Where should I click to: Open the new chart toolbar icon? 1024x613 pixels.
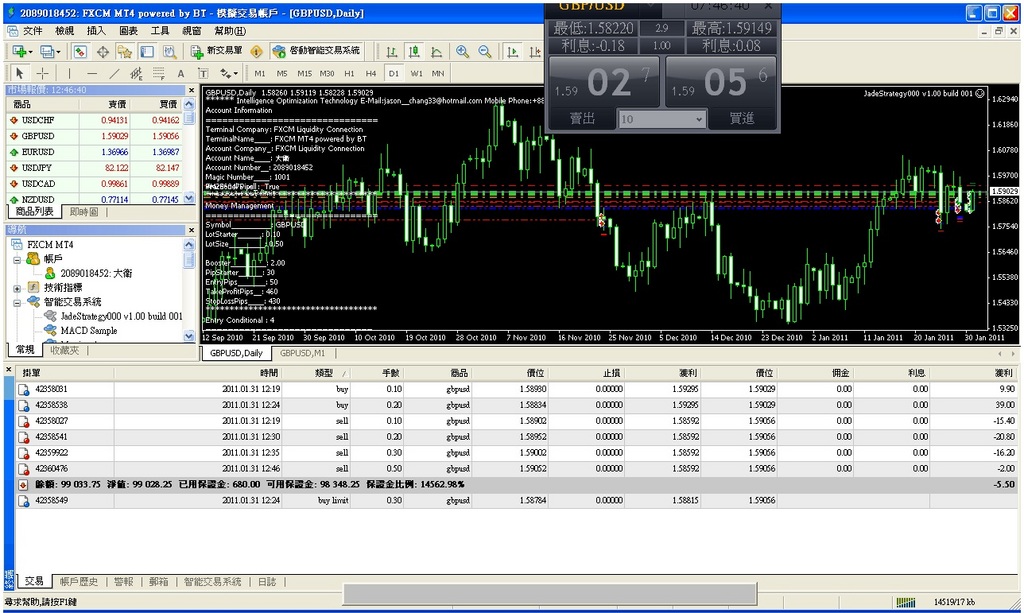coord(20,52)
